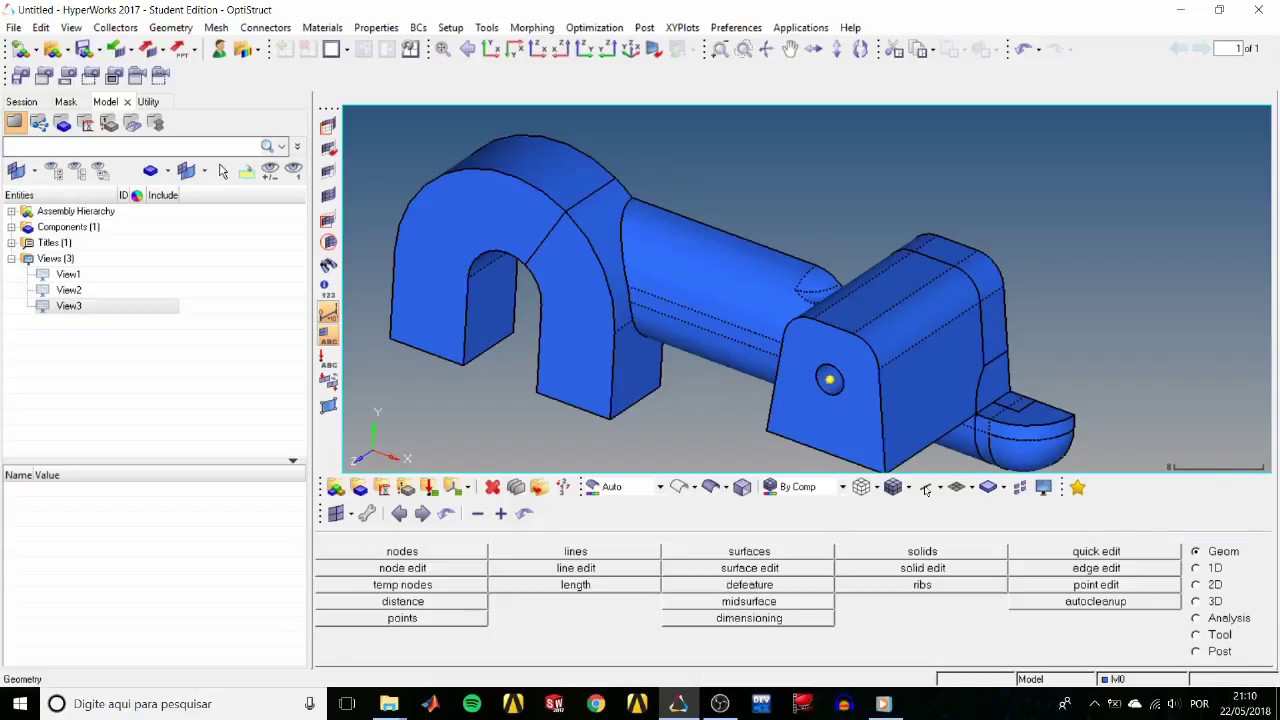Click the search magnifier in the browser

click(x=267, y=147)
